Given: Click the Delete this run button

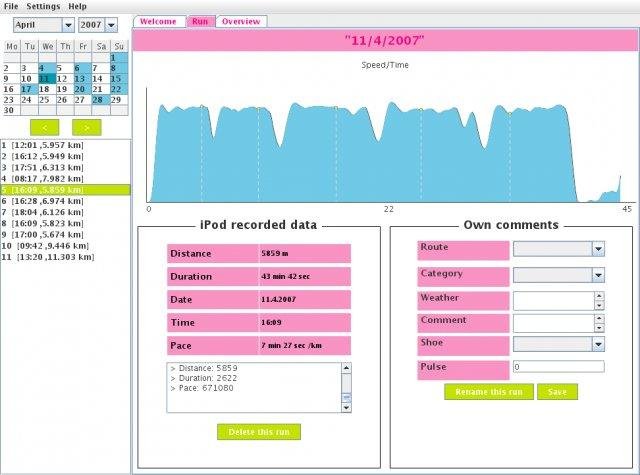Looking at the screenshot, I should (x=259, y=432).
